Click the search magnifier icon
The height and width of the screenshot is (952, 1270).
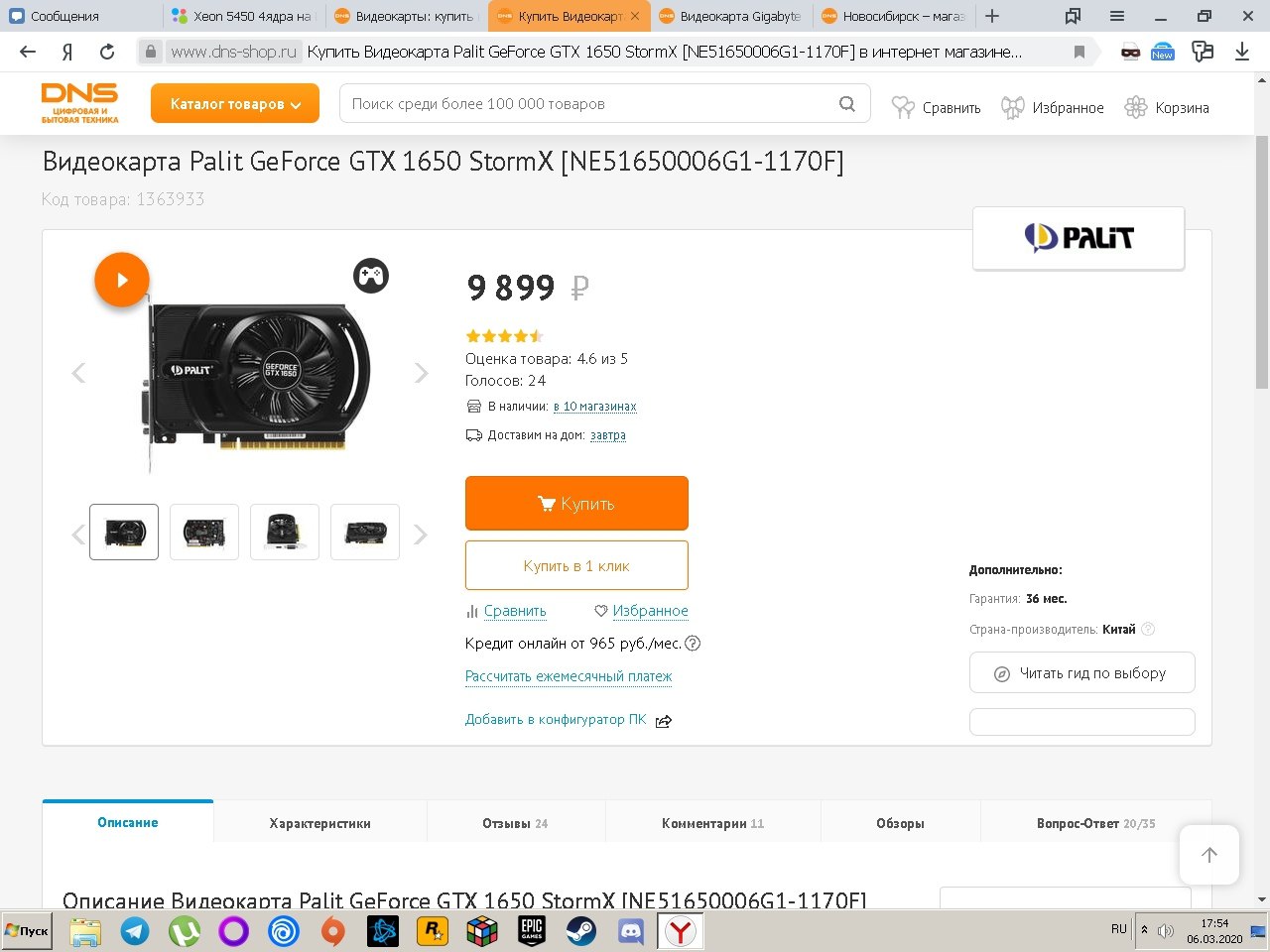847,104
